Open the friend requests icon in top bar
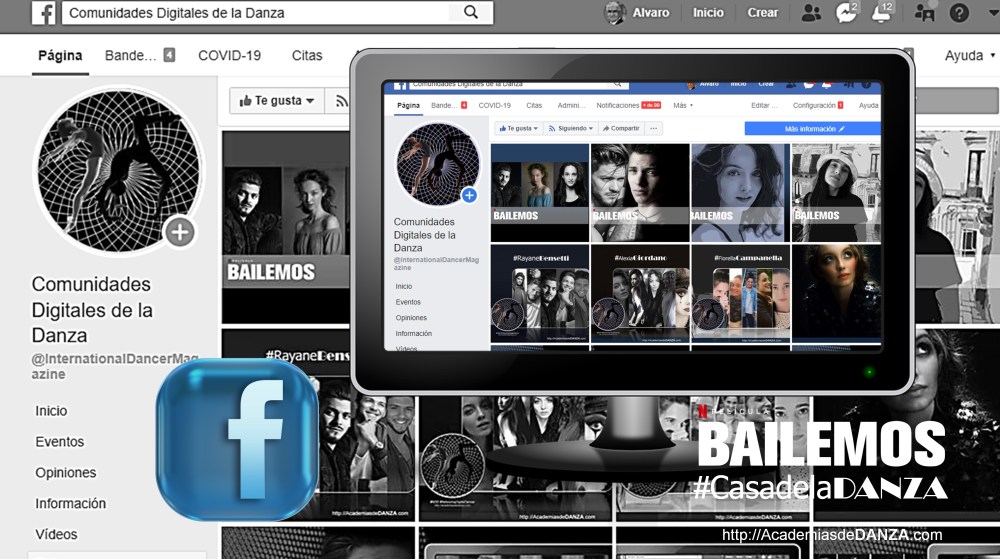This screenshot has height=559, width=1000. point(811,13)
